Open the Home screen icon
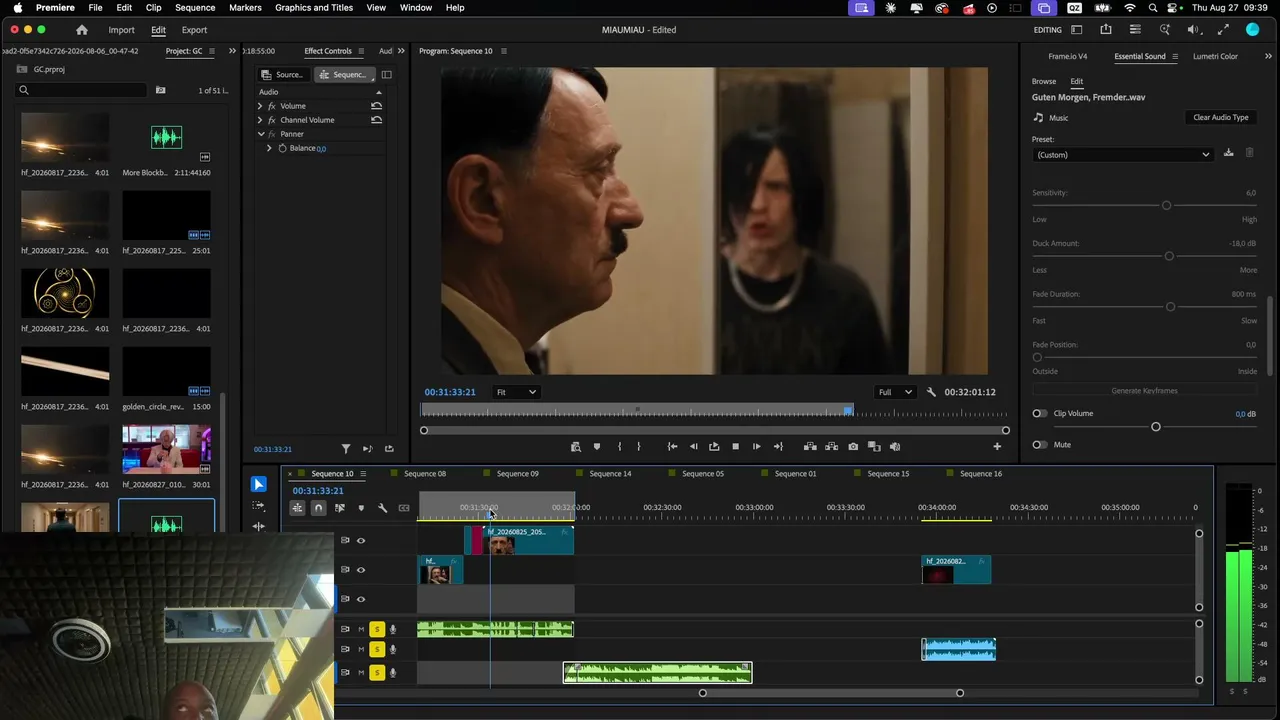1280x720 pixels. pyautogui.click(x=82, y=30)
